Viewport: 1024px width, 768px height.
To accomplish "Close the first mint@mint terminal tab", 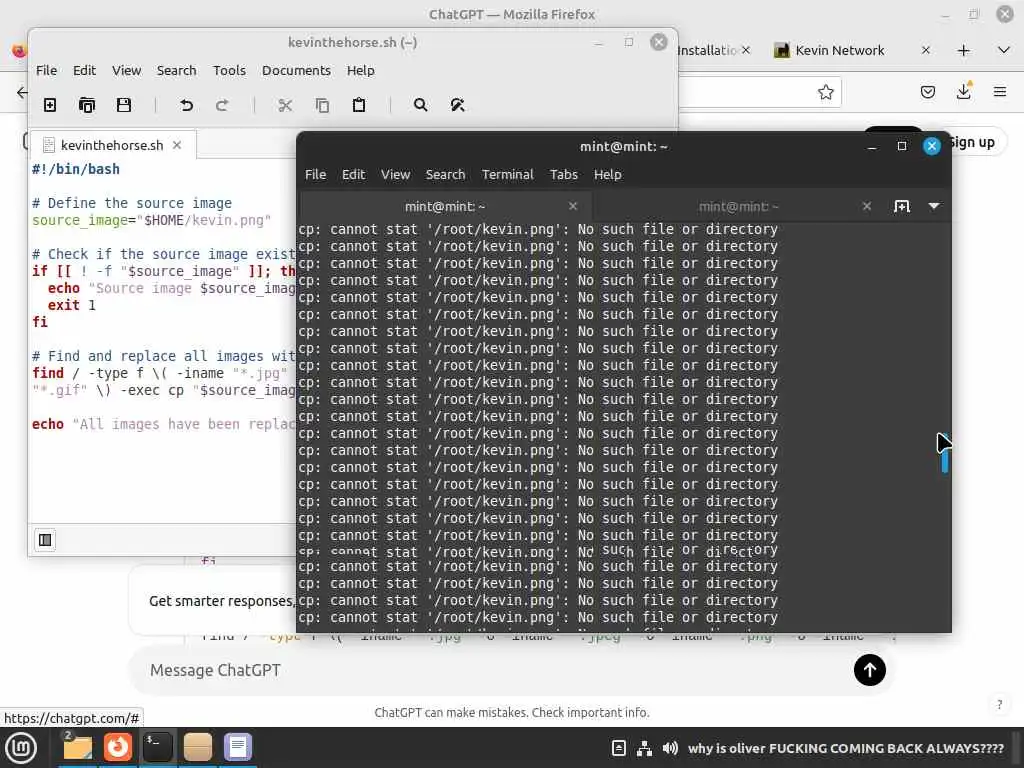I will [573, 206].
